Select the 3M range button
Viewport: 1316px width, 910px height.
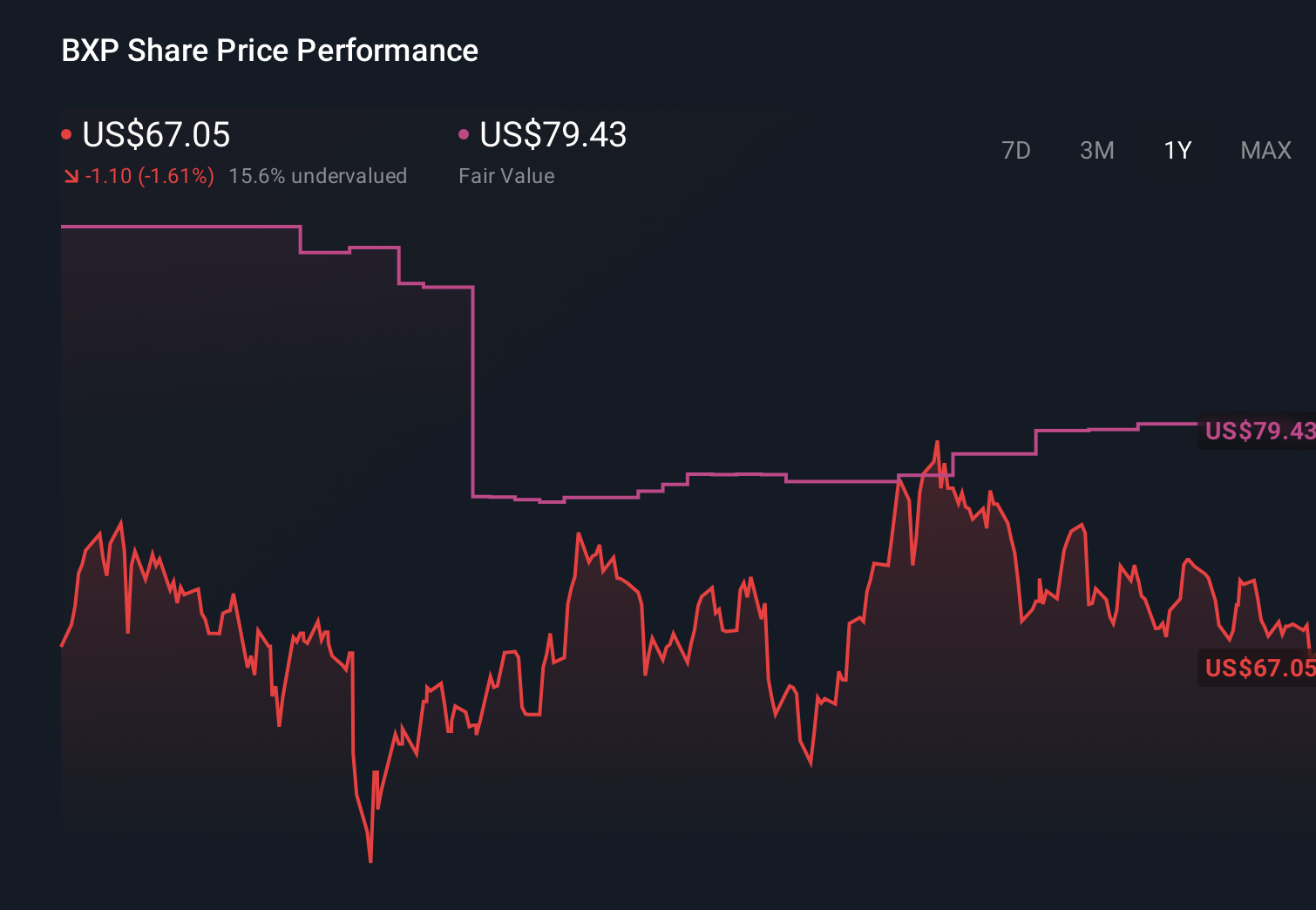(1097, 150)
